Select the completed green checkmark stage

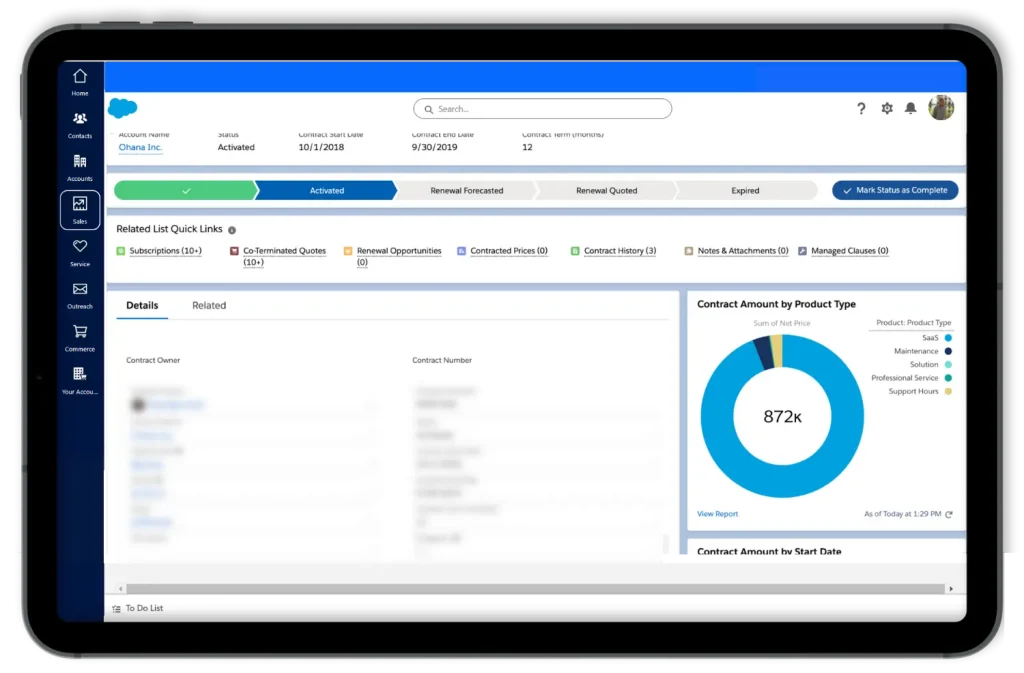click(185, 191)
